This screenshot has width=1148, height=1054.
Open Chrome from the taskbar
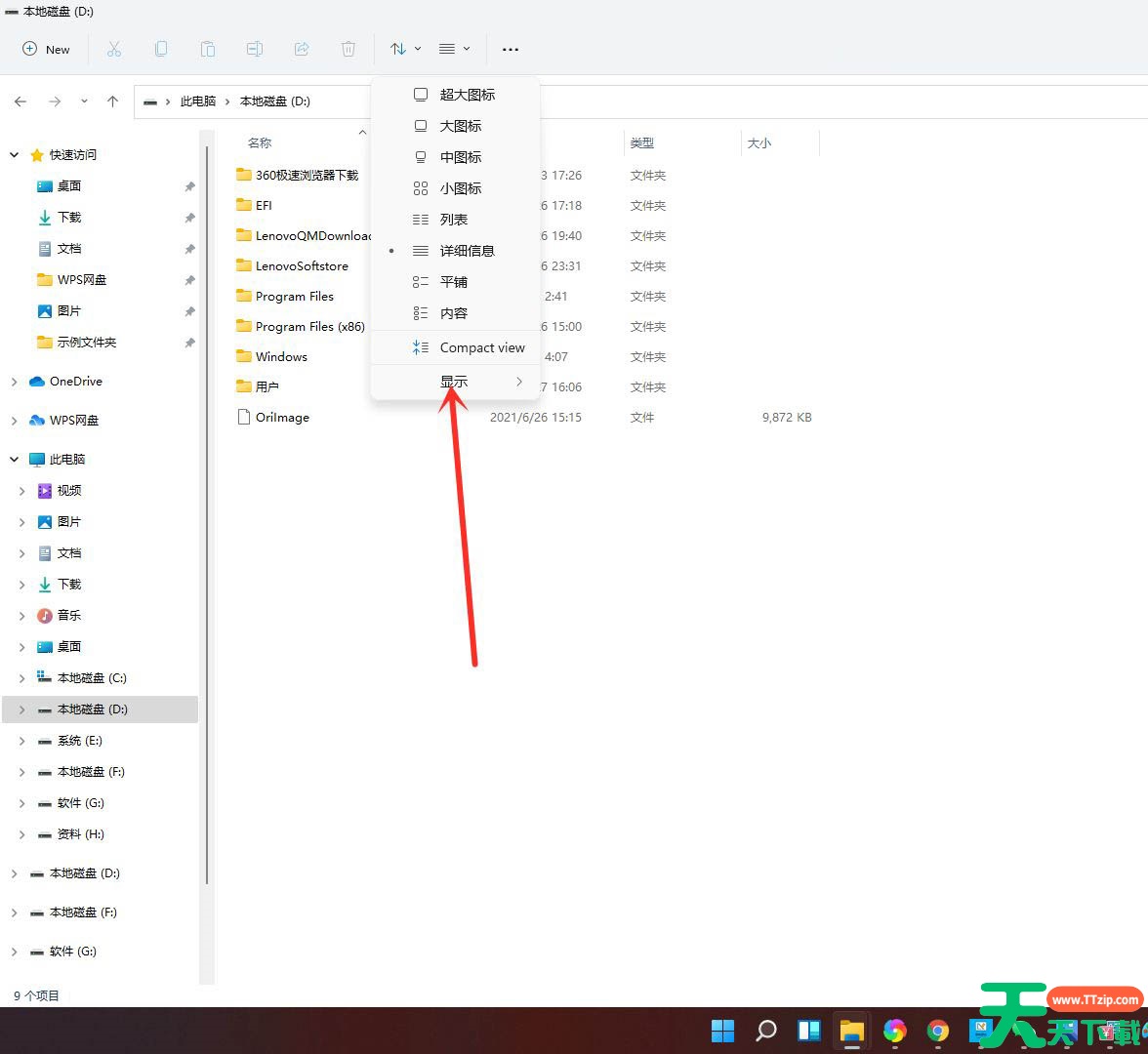(938, 1031)
